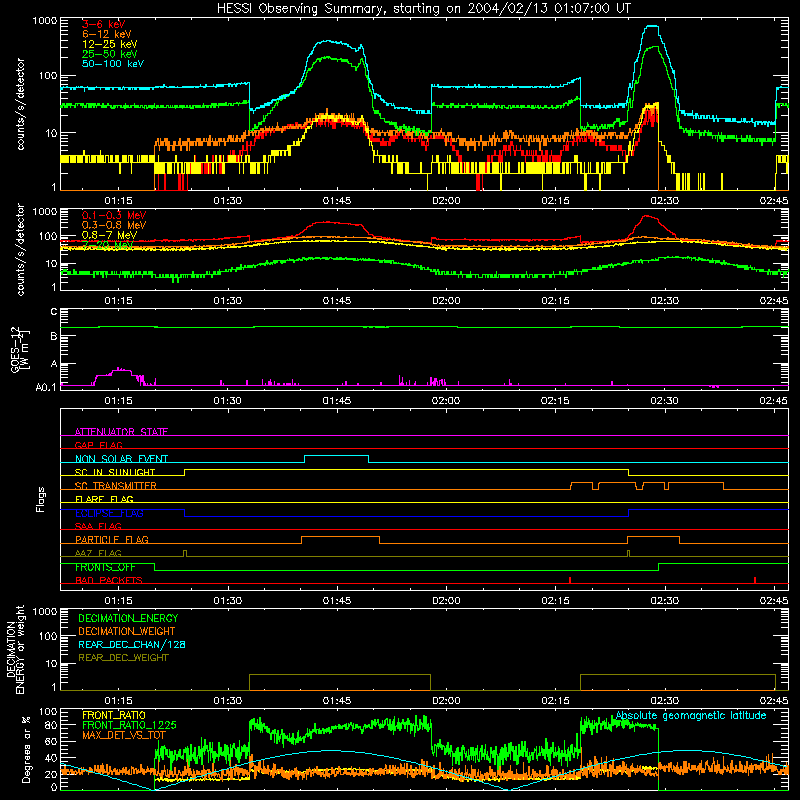Select the 50-100 keV legend label
The width and height of the screenshot is (800, 800).
[113, 64]
